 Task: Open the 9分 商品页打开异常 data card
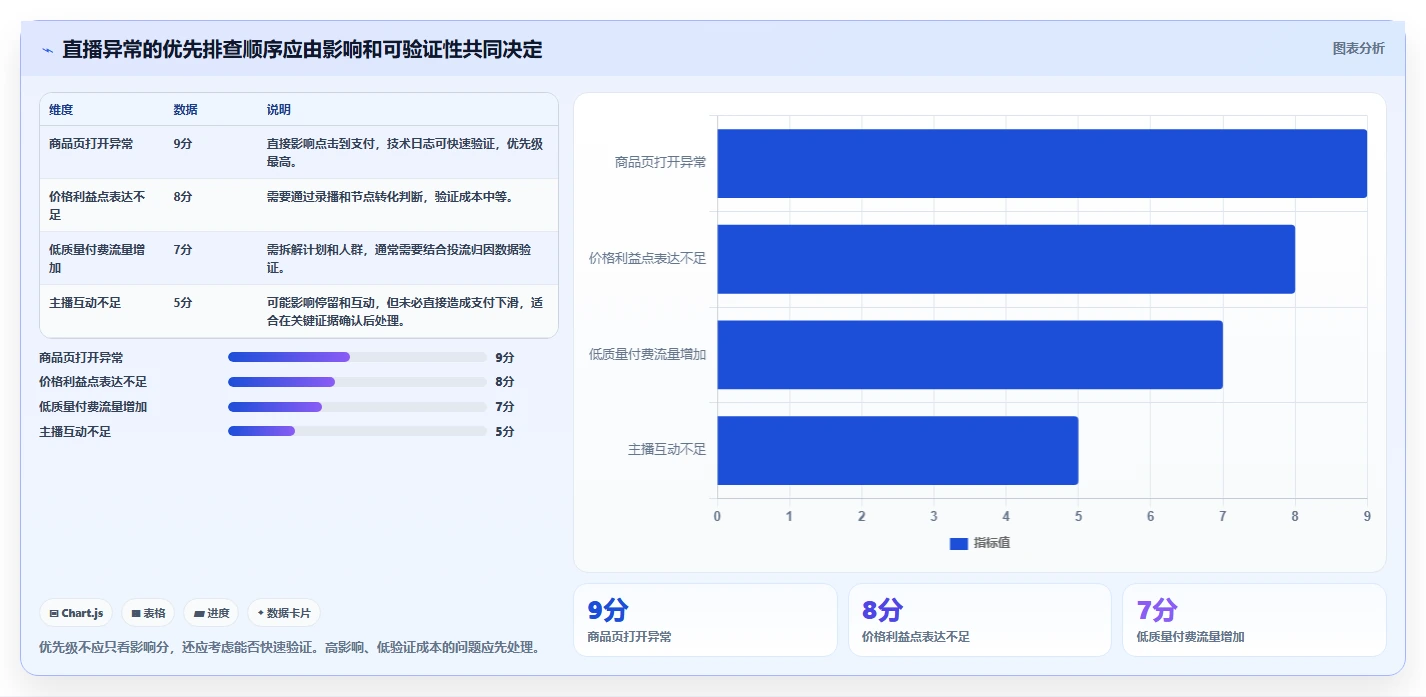pyautogui.click(x=705, y=620)
